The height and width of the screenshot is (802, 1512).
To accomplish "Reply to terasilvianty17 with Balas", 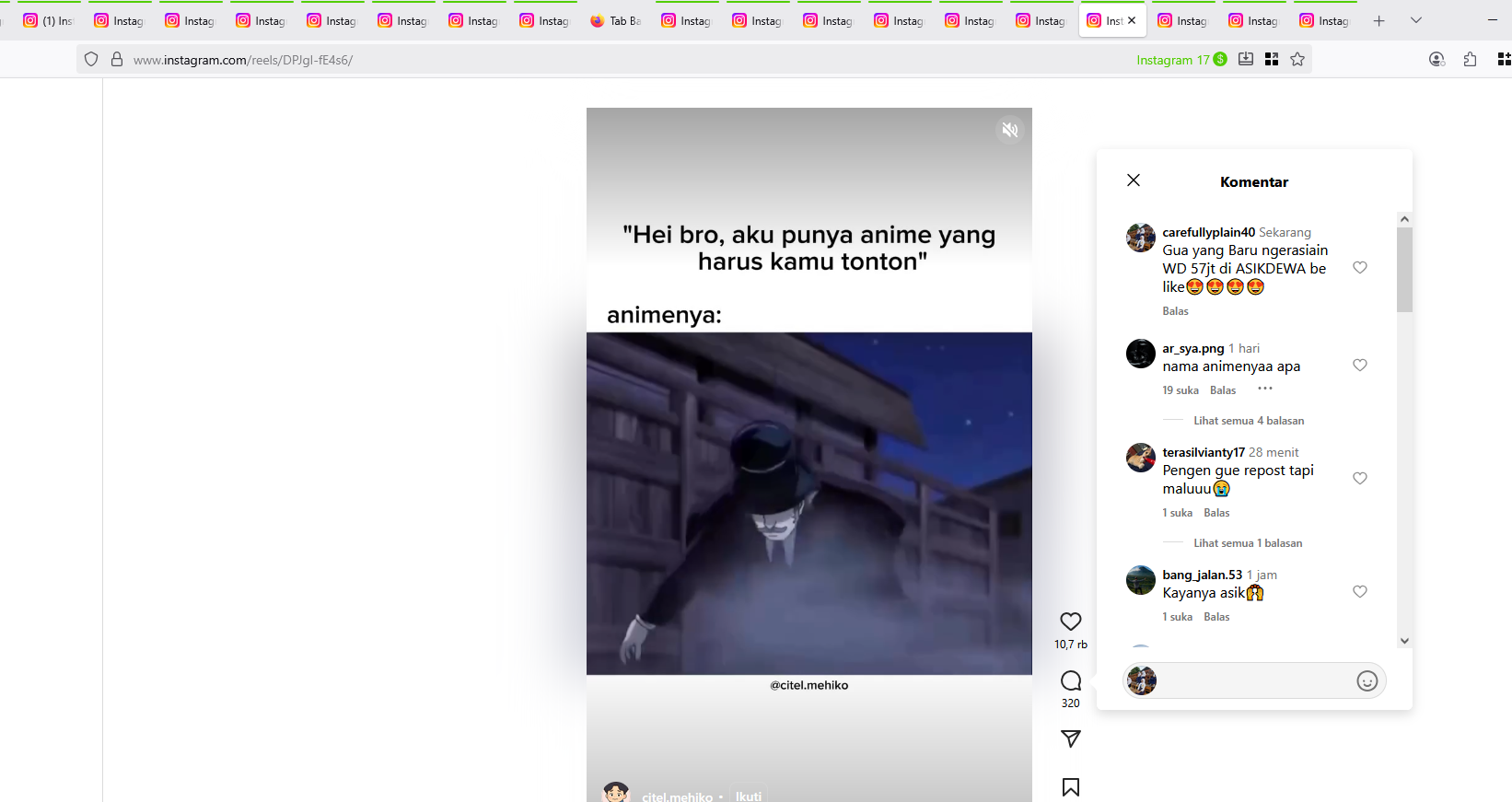I will click(x=1216, y=513).
